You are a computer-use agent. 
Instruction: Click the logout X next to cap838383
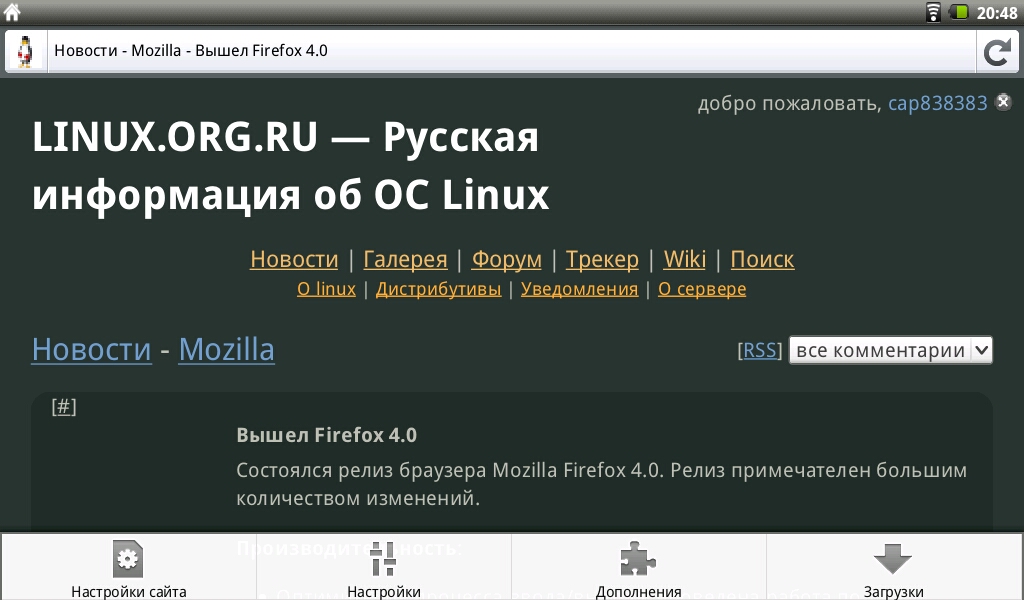pyautogui.click(x=1003, y=102)
